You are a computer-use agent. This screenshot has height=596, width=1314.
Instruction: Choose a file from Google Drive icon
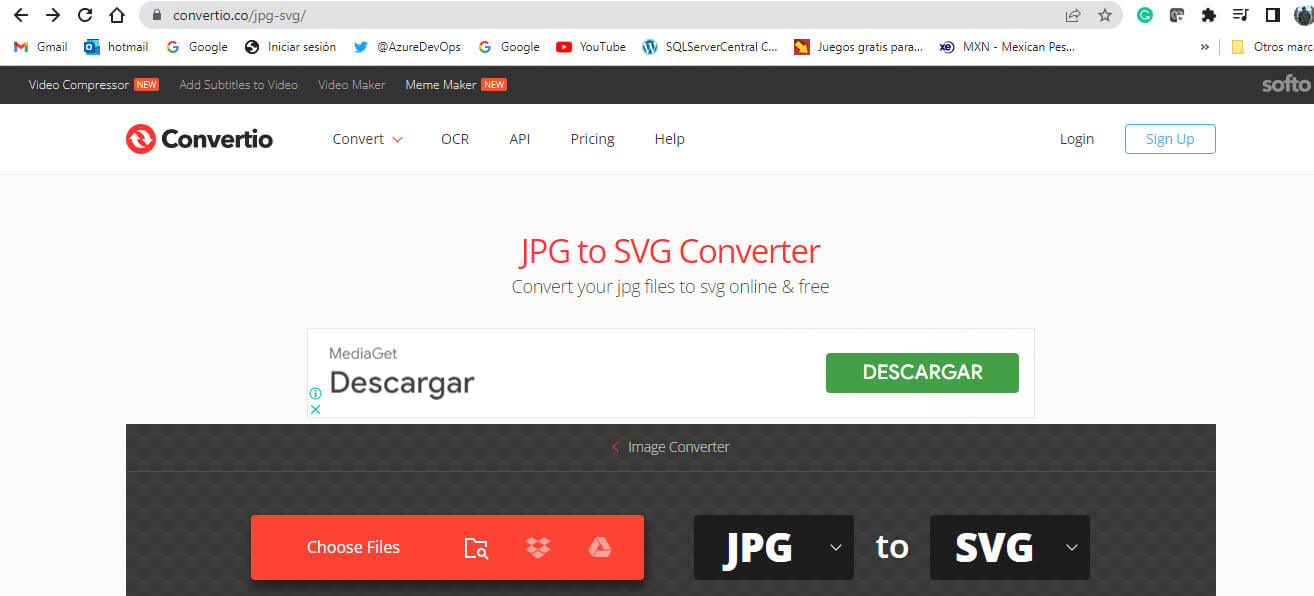click(599, 548)
